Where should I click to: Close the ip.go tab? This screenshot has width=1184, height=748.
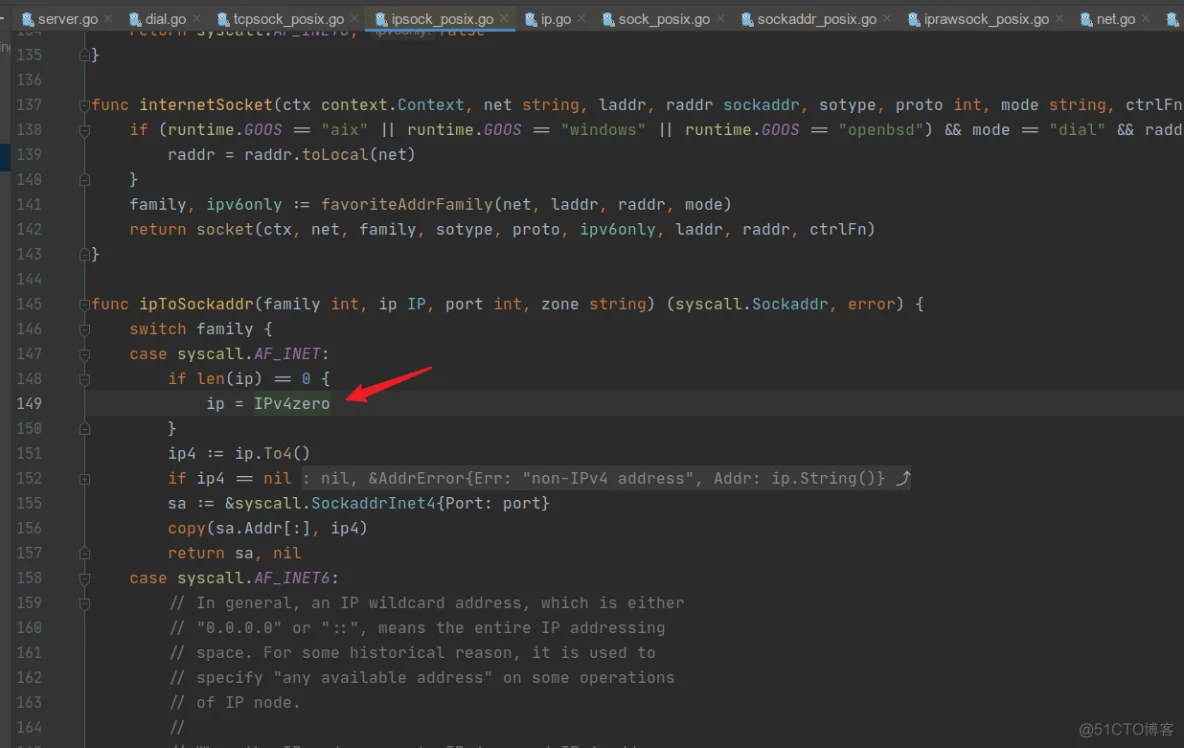click(581, 19)
